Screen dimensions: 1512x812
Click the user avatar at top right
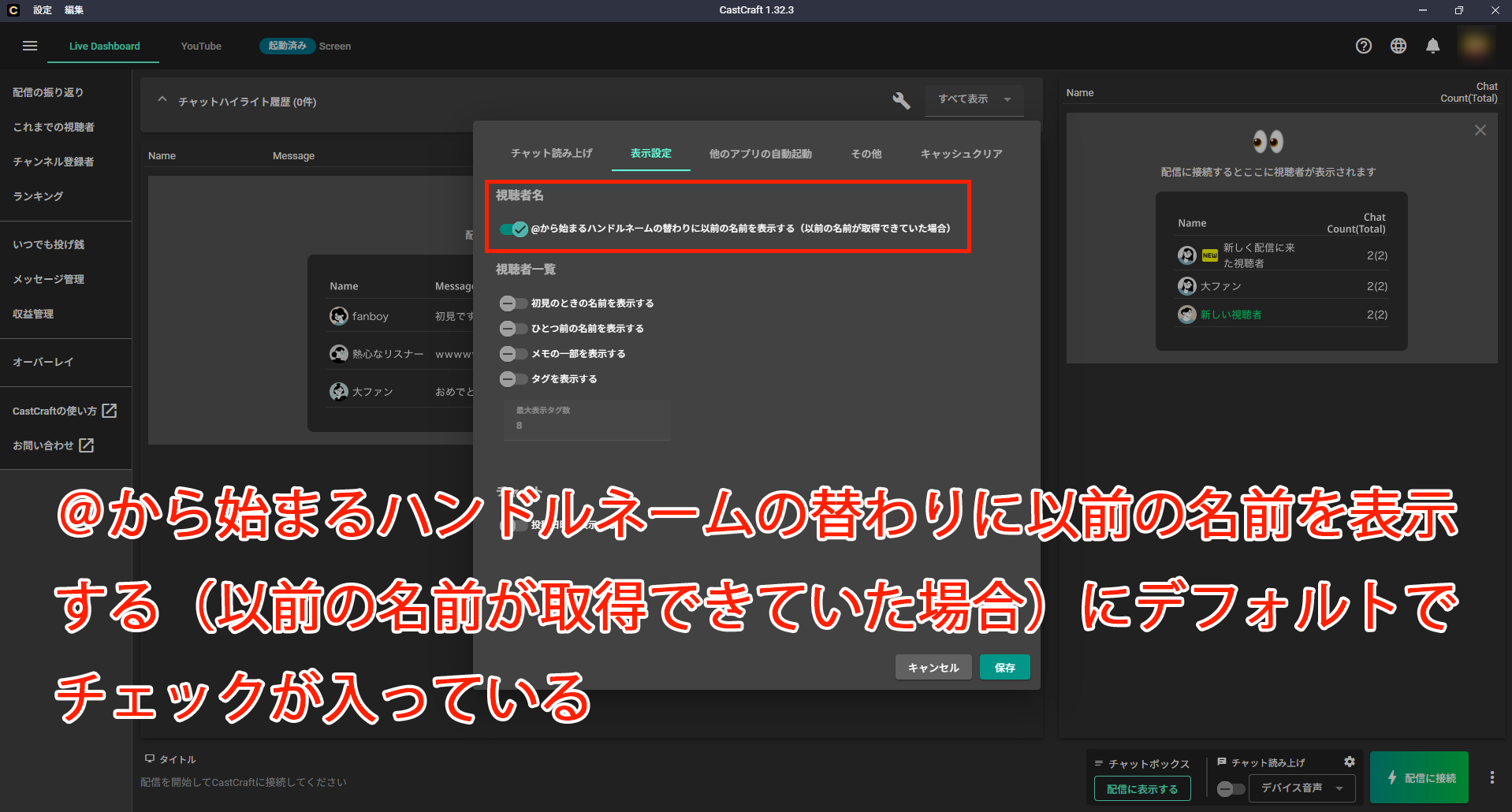[x=1475, y=45]
